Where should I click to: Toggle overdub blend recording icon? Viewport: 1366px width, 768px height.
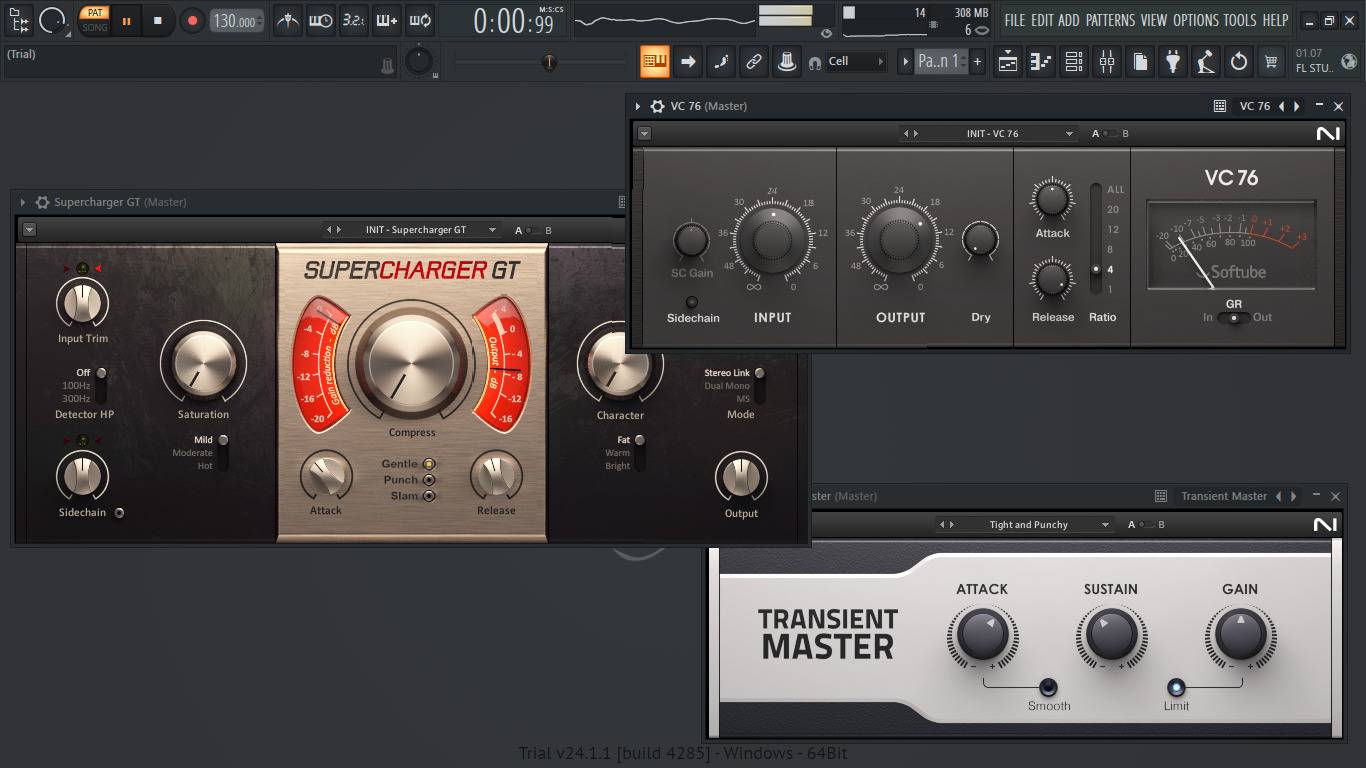[387, 20]
